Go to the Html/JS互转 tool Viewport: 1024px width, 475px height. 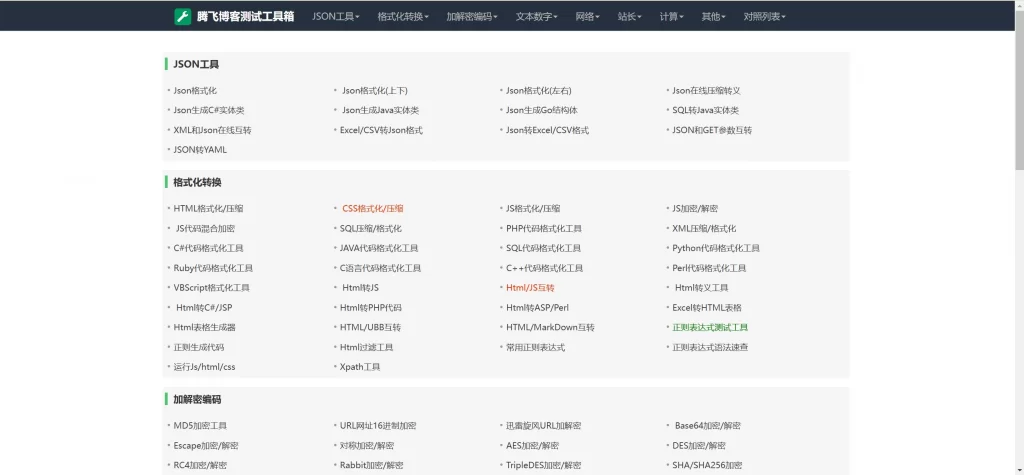click(x=530, y=288)
